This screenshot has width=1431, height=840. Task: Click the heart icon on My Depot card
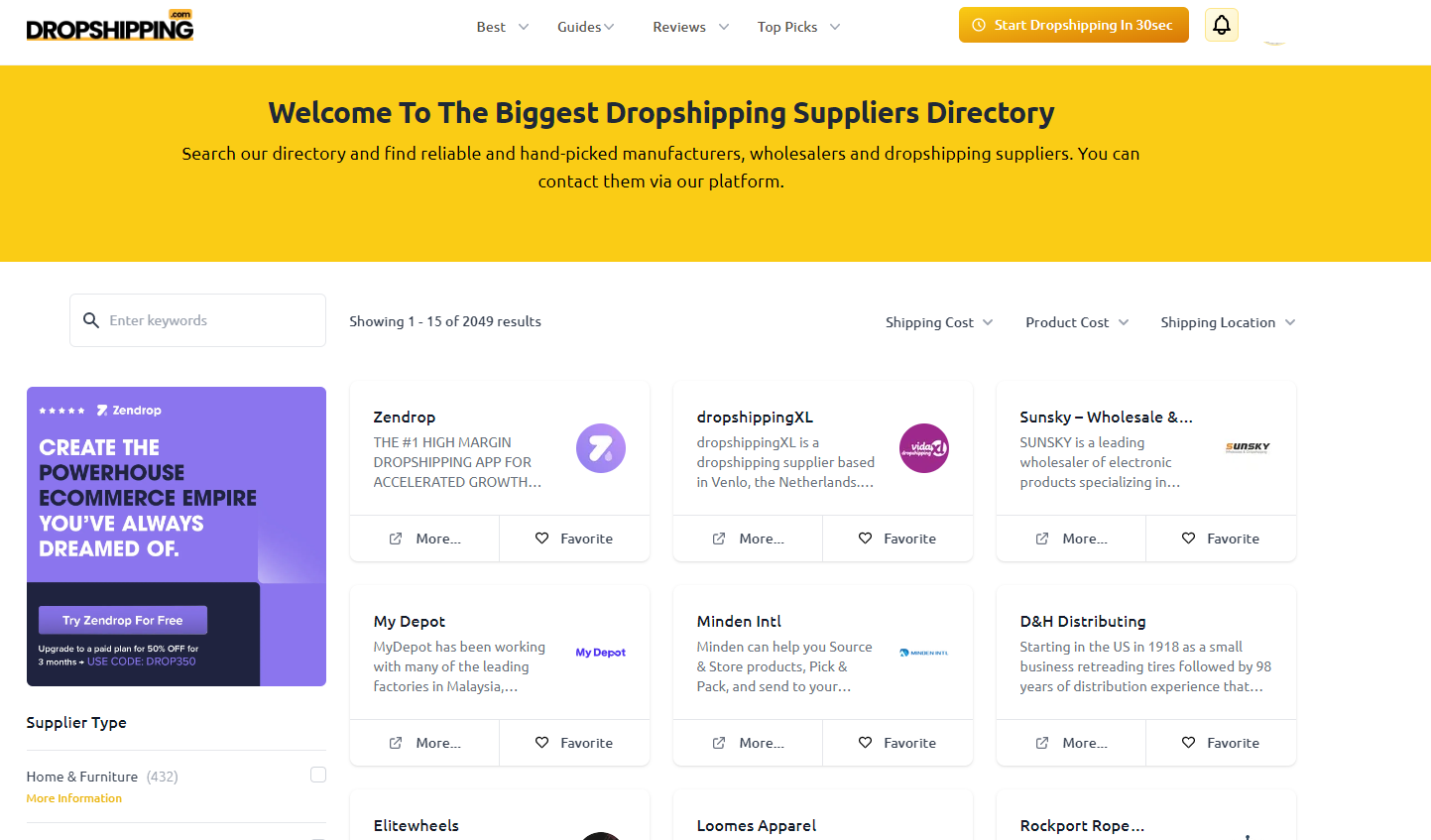pos(541,743)
